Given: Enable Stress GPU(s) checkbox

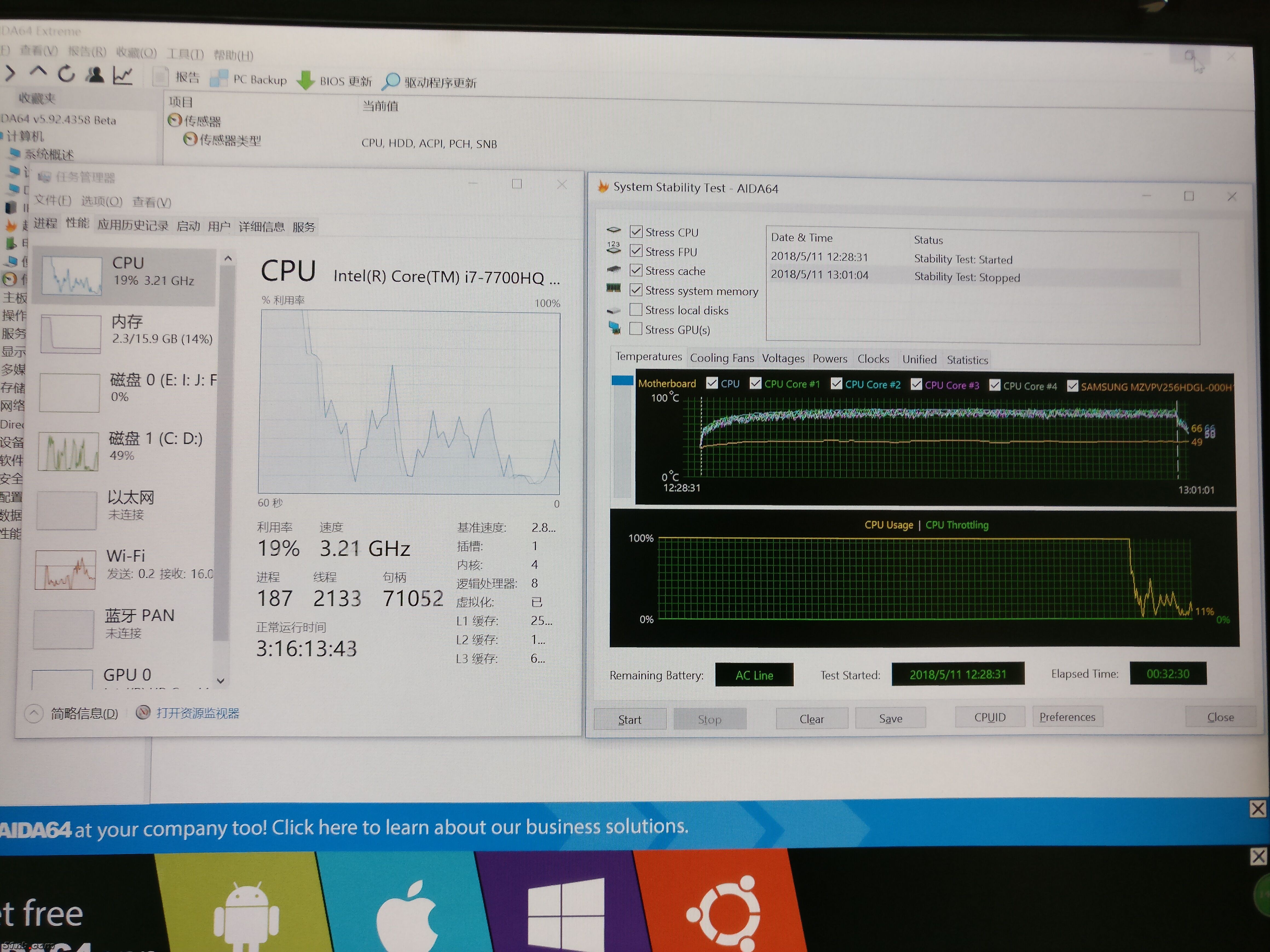Looking at the screenshot, I should [x=636, y=329].
